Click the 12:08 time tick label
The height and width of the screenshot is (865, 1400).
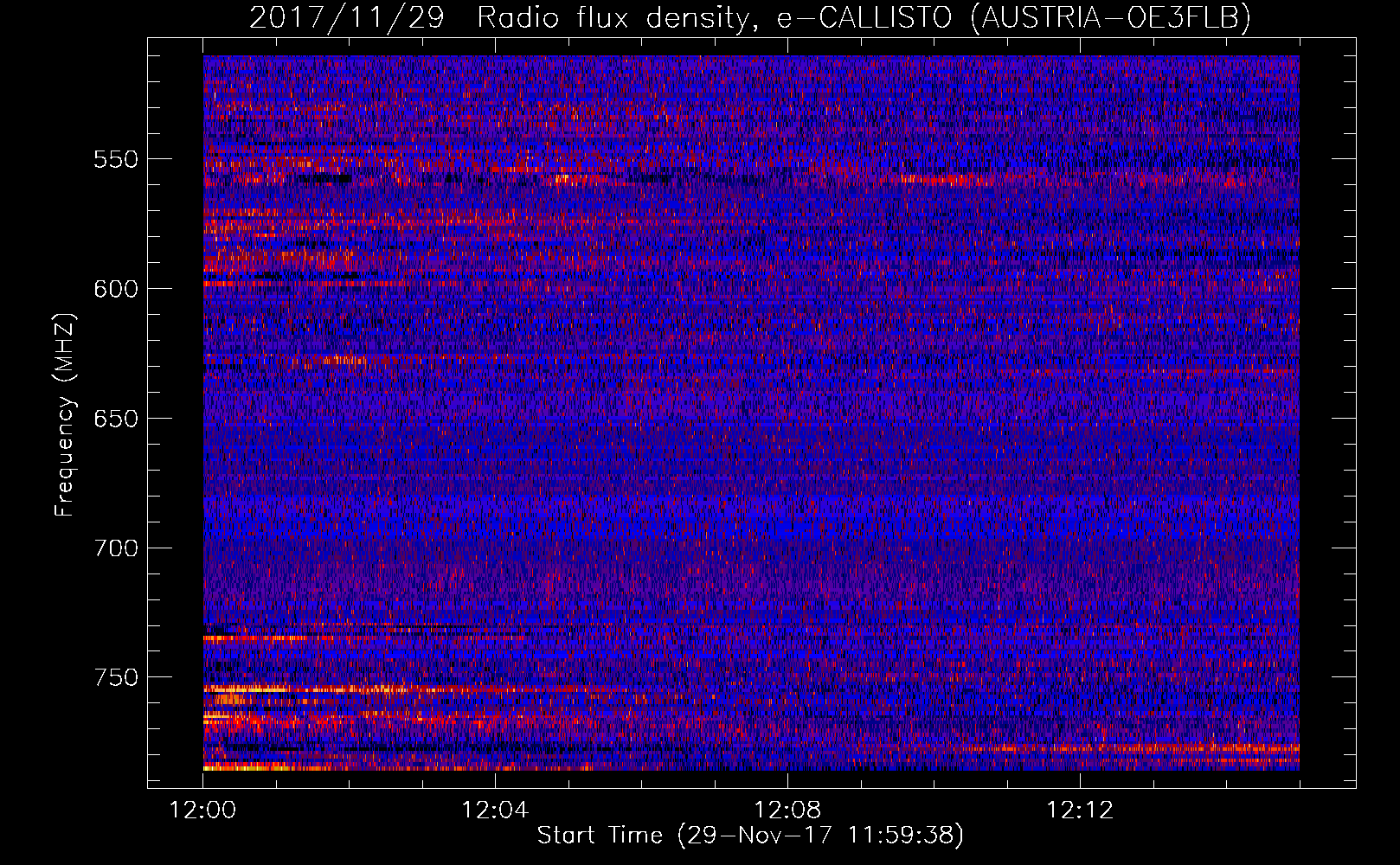point(787,811)
